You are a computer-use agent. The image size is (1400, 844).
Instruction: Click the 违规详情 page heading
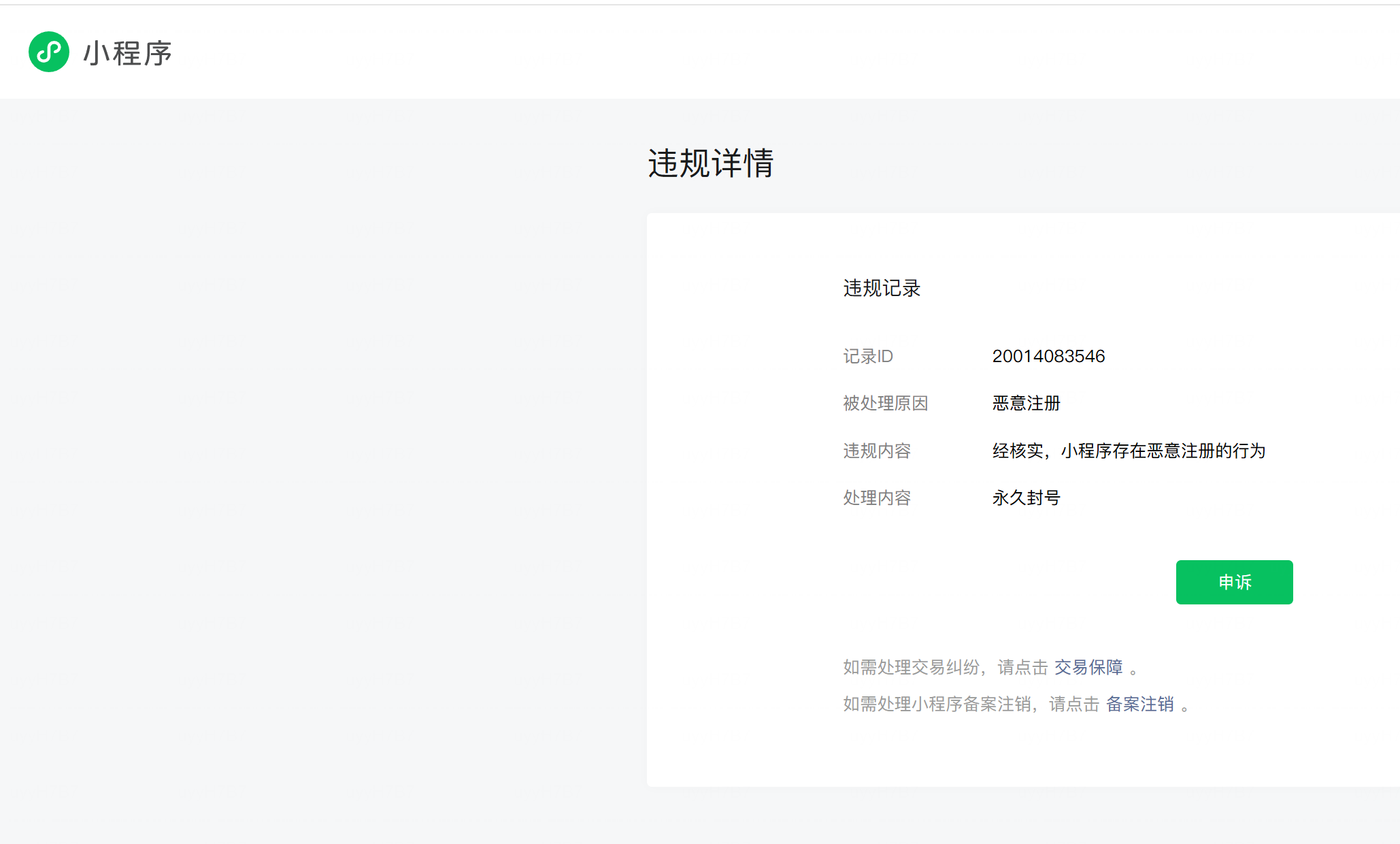[710, 163]
